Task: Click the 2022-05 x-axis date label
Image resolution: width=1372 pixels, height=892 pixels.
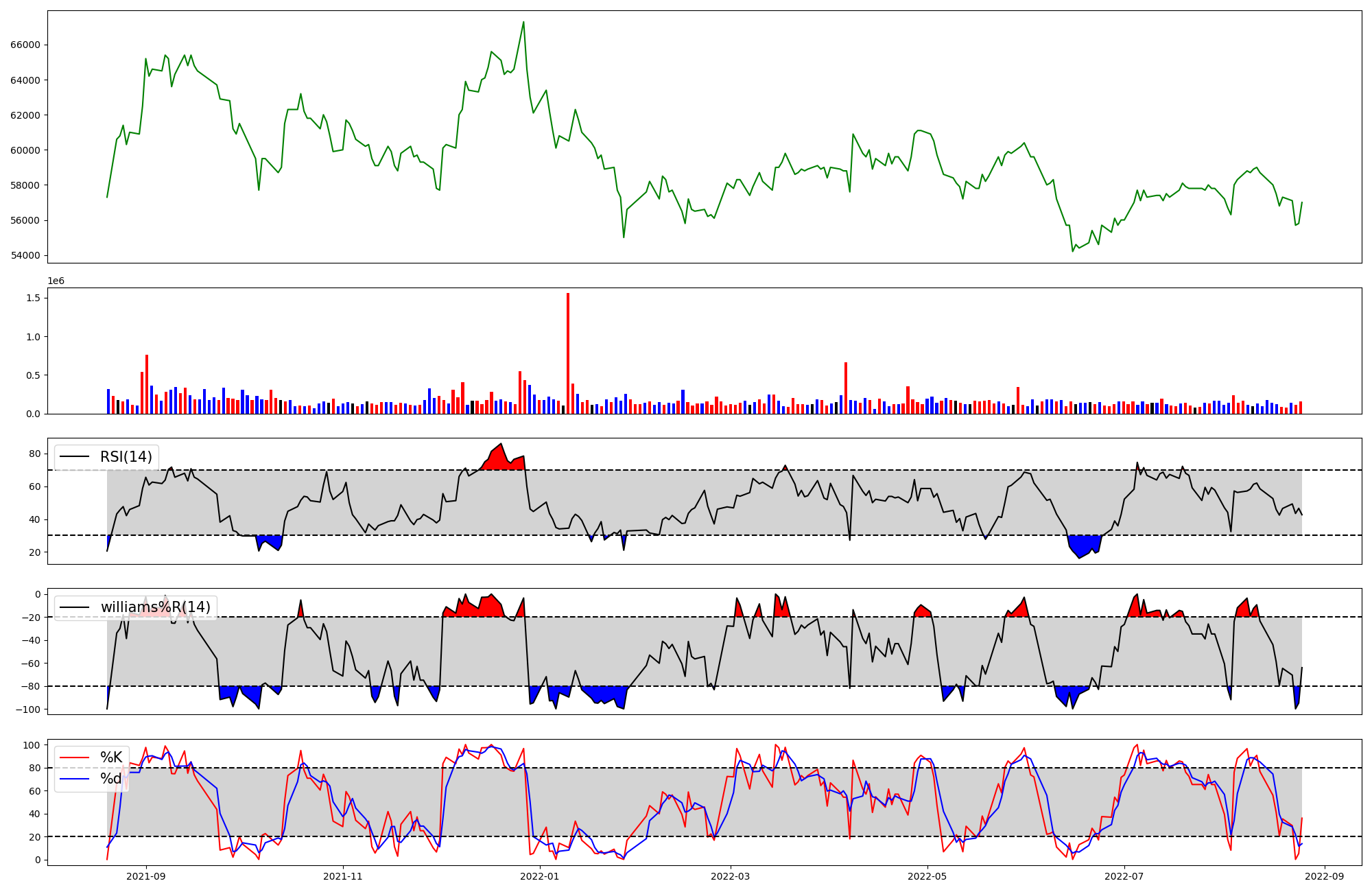Action: pyautogui.click(x=927, y=876)
